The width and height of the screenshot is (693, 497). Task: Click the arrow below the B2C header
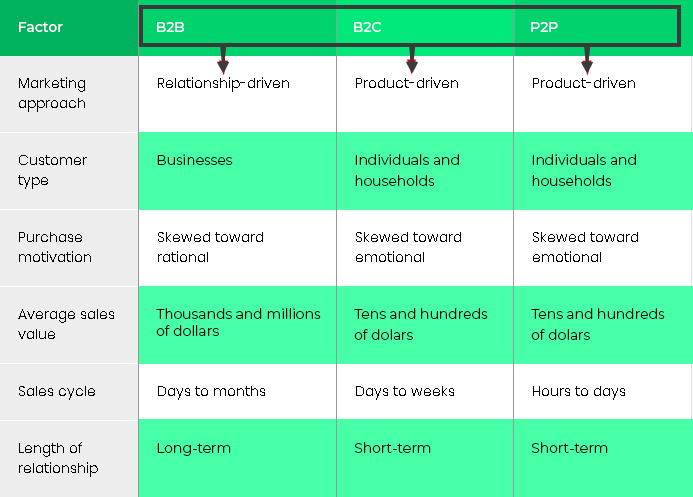[x=412, y=60]
